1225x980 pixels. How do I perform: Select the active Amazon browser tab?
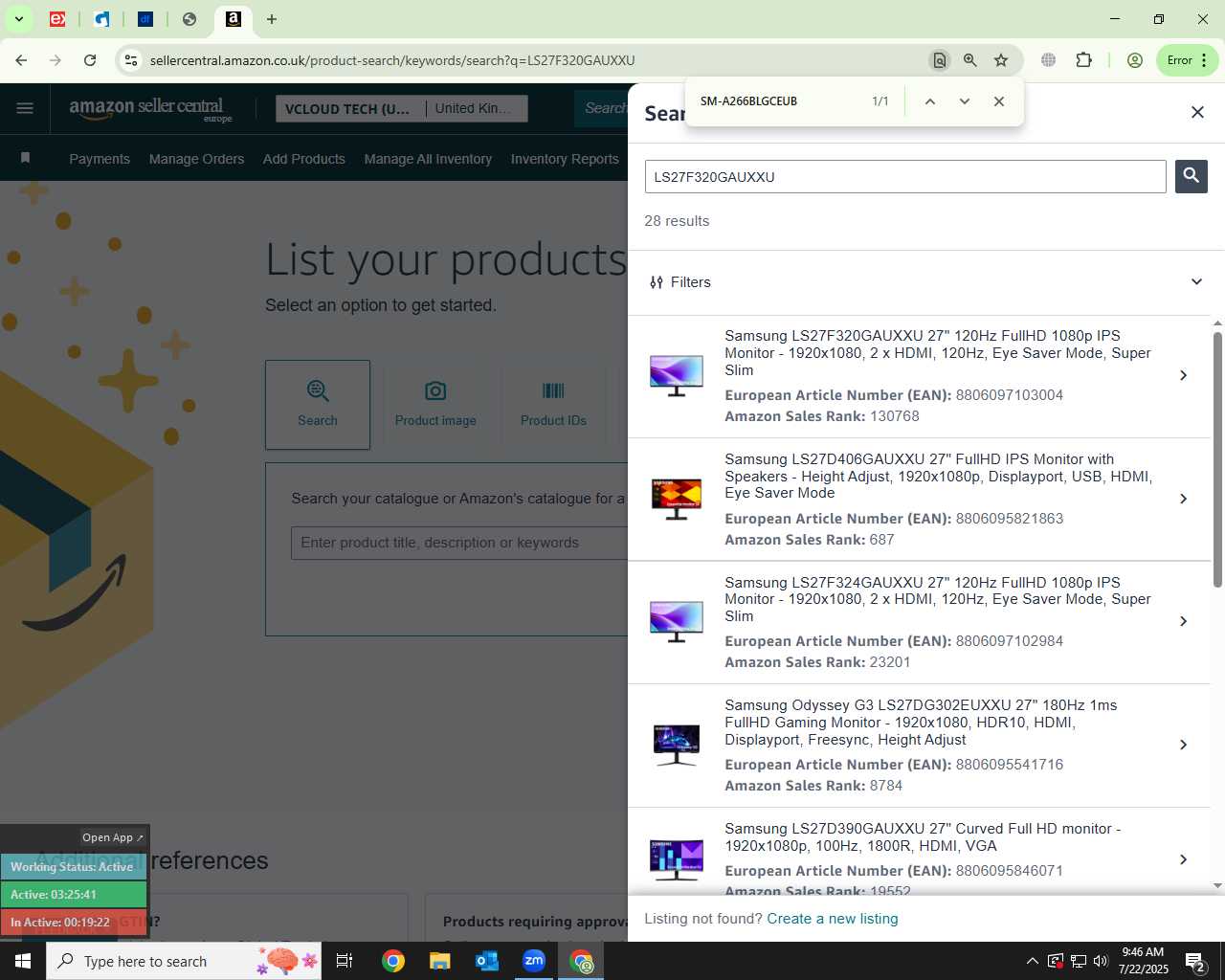[234, 18]
